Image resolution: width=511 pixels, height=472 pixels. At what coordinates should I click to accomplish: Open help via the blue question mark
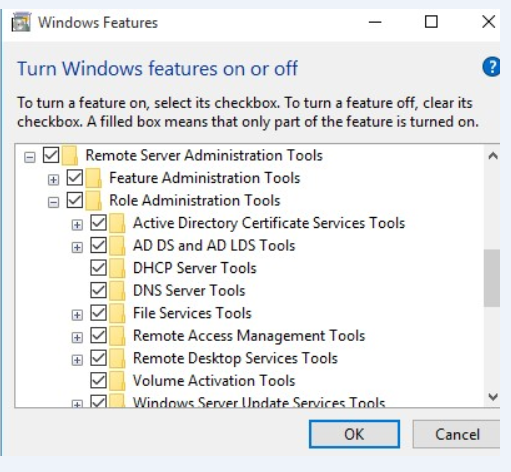coord(491,67)
